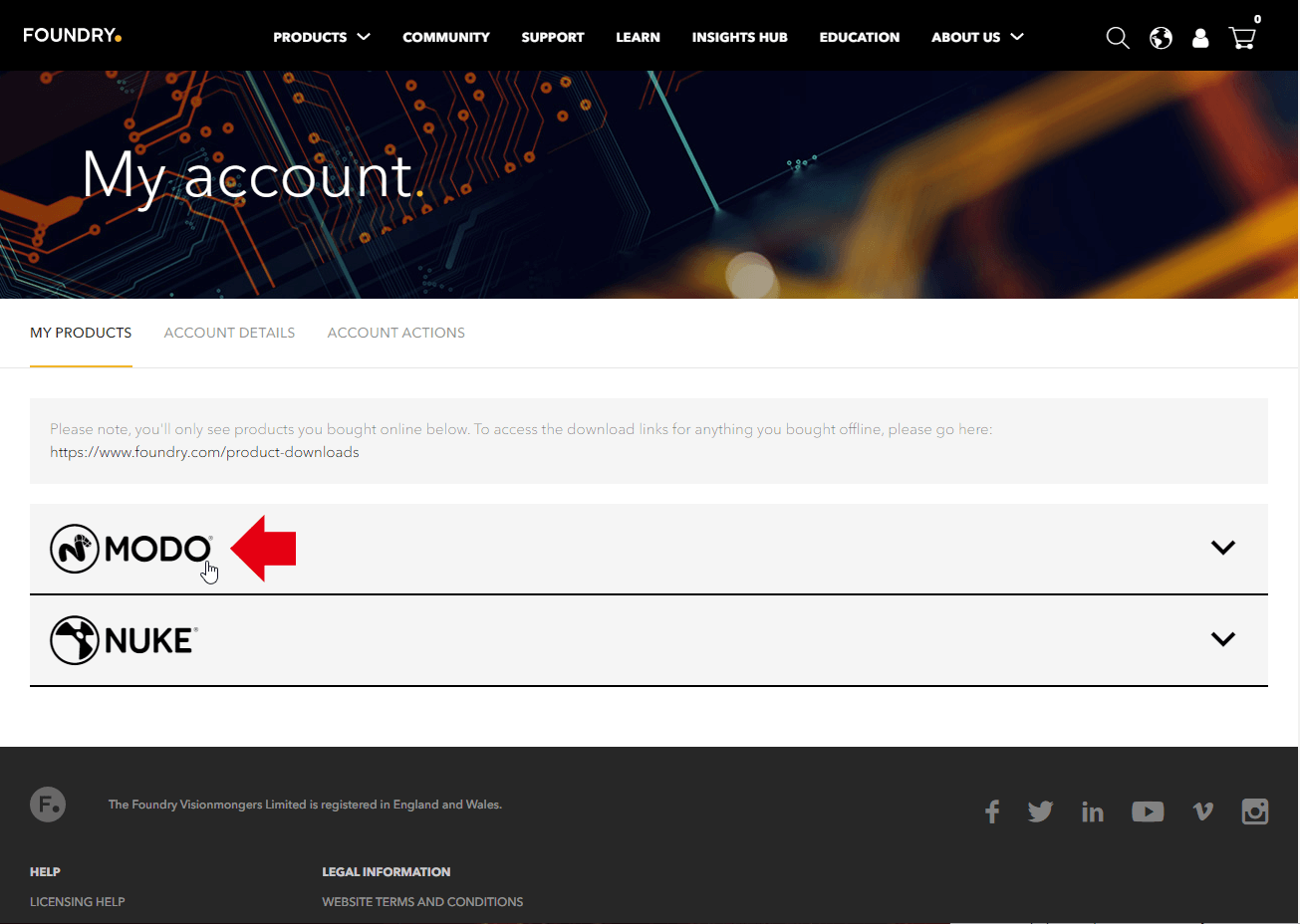Click the Legal Information footer heading
1300x924 pixels.
tap(387, 872)
